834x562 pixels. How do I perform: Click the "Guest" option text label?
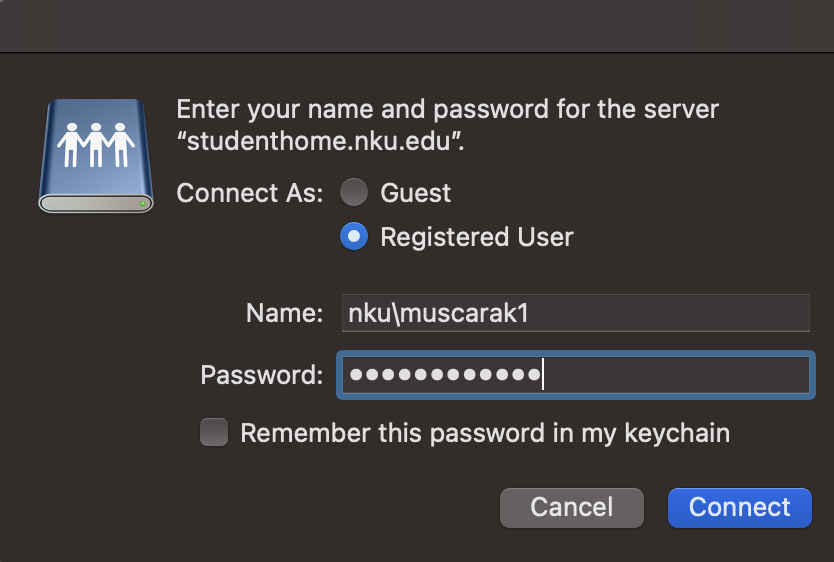pyautogui.click(x=416, y=193)
